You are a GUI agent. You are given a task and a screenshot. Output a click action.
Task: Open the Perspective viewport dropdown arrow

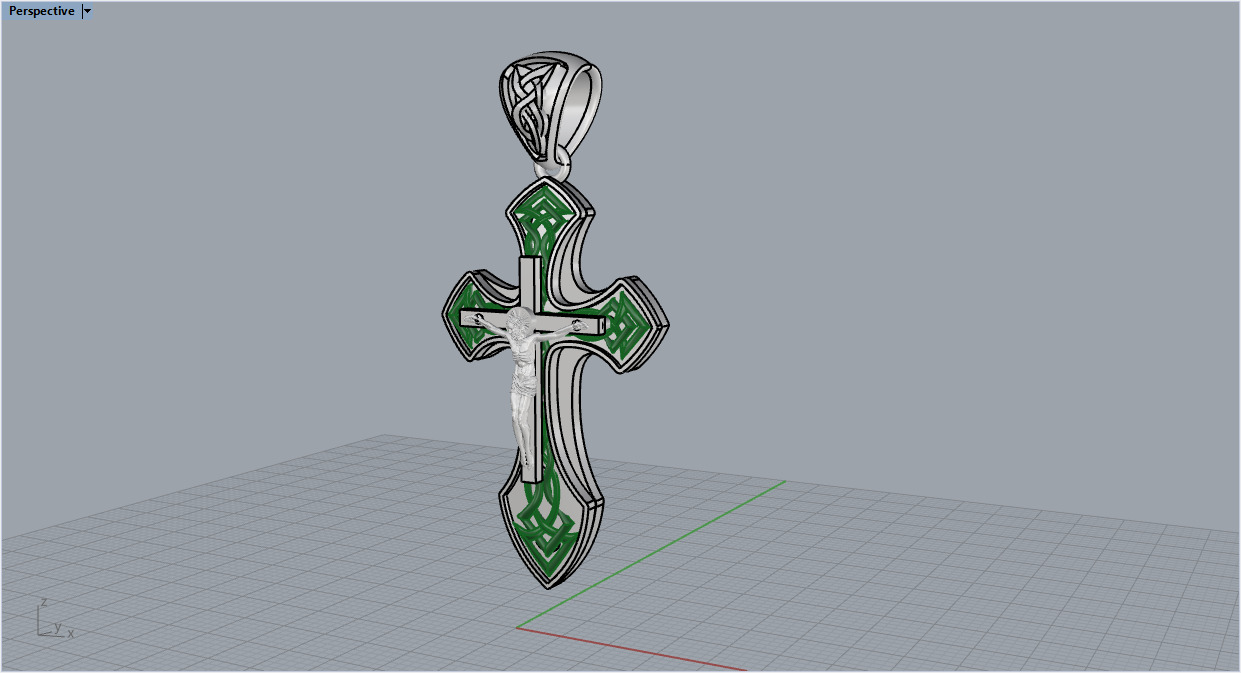87,11
